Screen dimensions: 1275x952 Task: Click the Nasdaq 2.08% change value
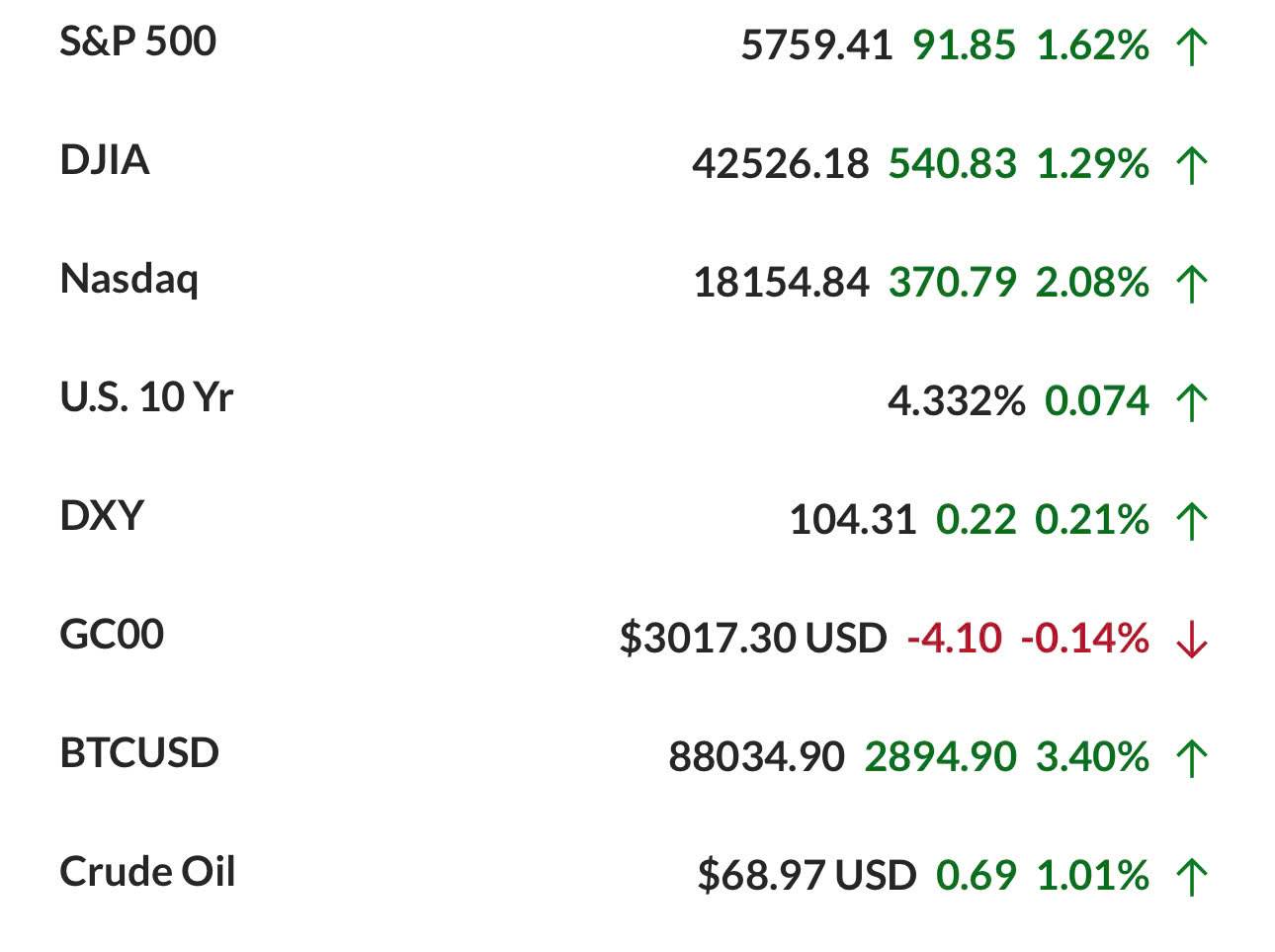pyautogui.click(x=1092, y=283)
